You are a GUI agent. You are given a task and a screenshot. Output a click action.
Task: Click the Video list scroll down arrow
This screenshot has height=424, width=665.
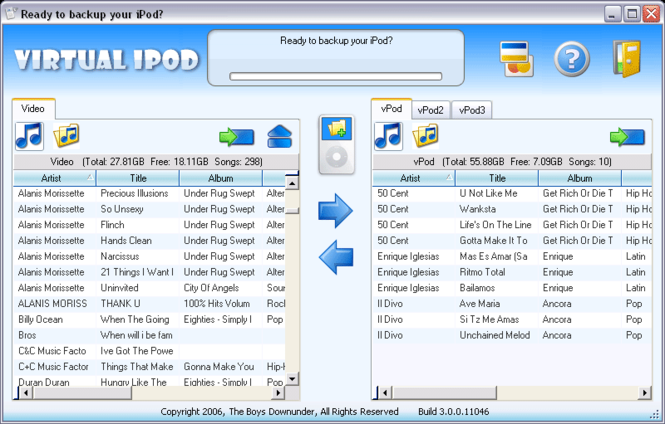[292, 379]
